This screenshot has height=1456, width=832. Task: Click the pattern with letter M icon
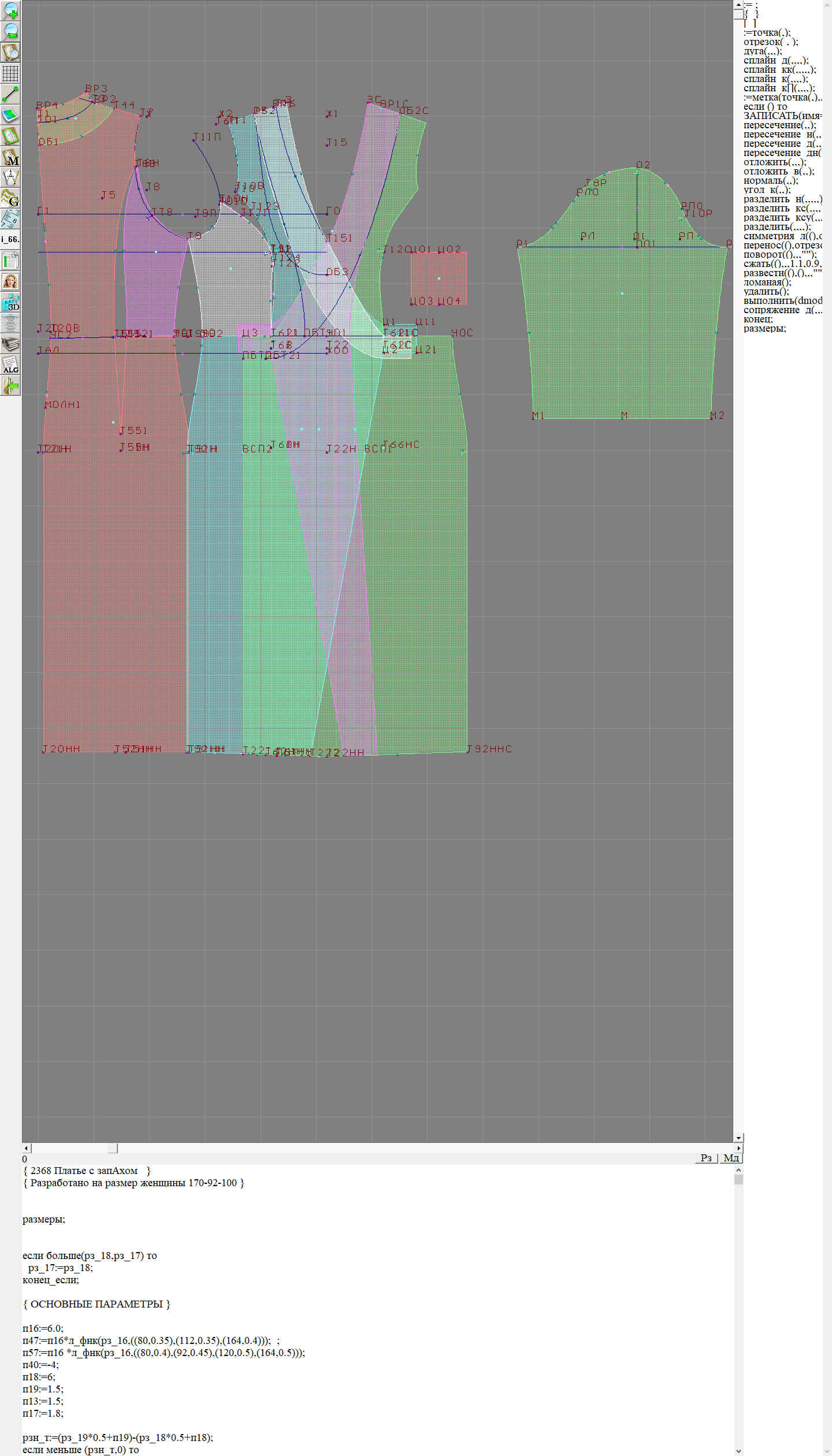click(x=10, y=157)
